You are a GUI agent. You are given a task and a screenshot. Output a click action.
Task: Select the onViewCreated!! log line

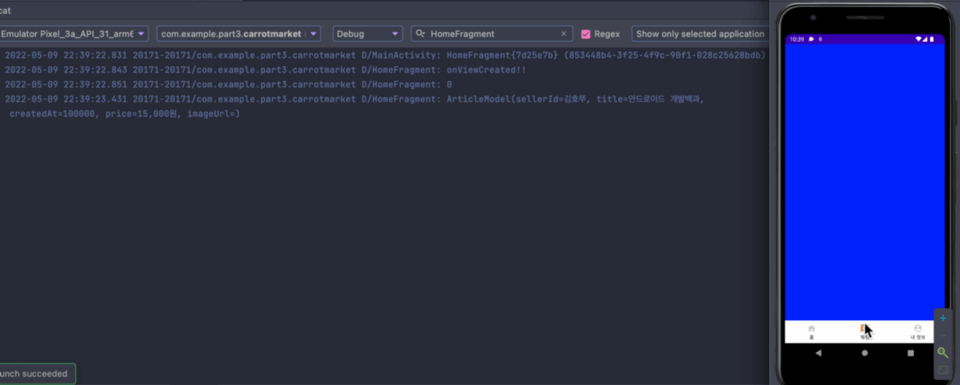[266, 70]
